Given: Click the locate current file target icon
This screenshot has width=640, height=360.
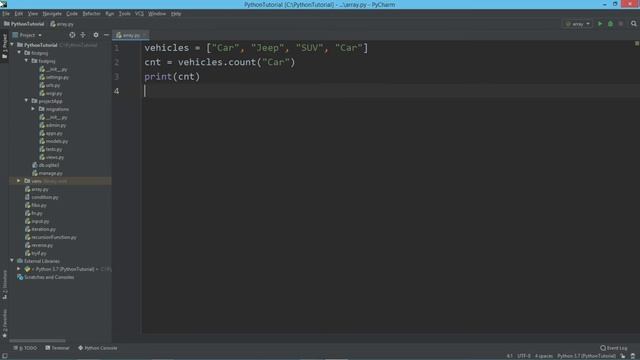Looking at the screenshot, I should (72, 35).
